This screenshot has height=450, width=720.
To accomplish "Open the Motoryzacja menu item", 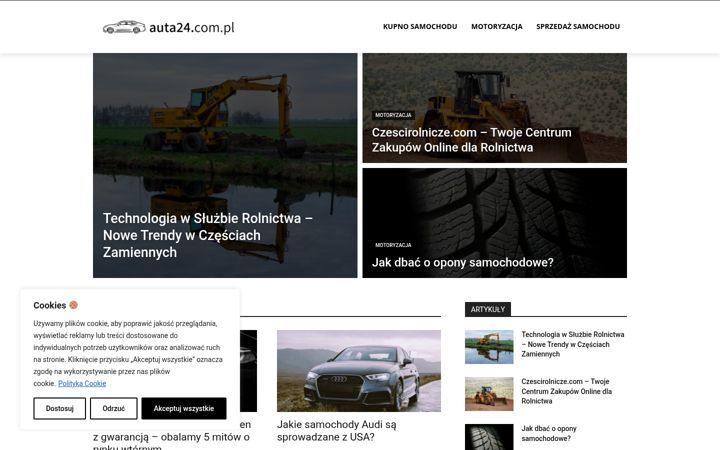I will click(x=497, y=27).
